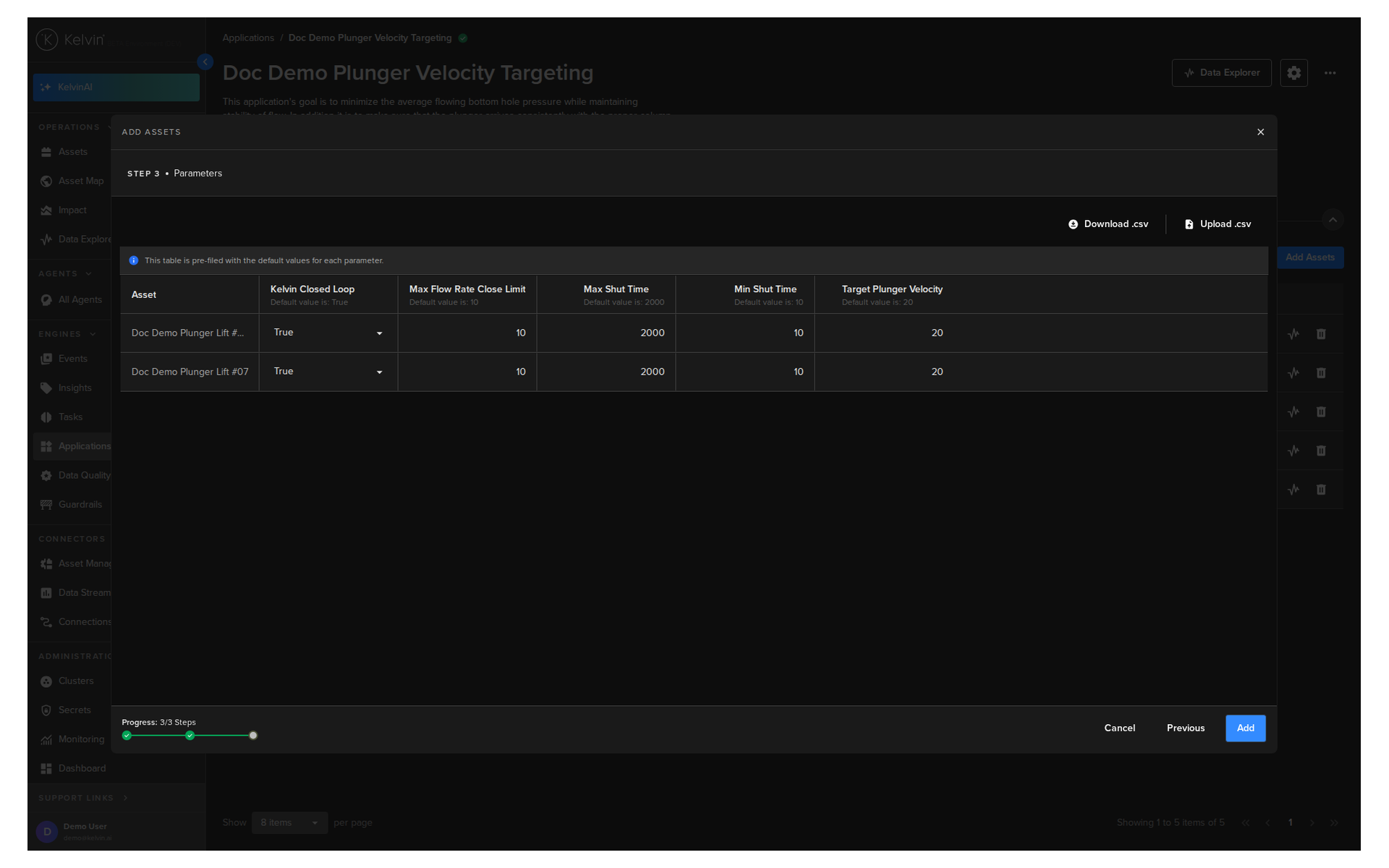Open Kelvin Closed Loop dropdown in first asset row
The height and width of the screenshot is (868, 1389).
coord(328,333)
